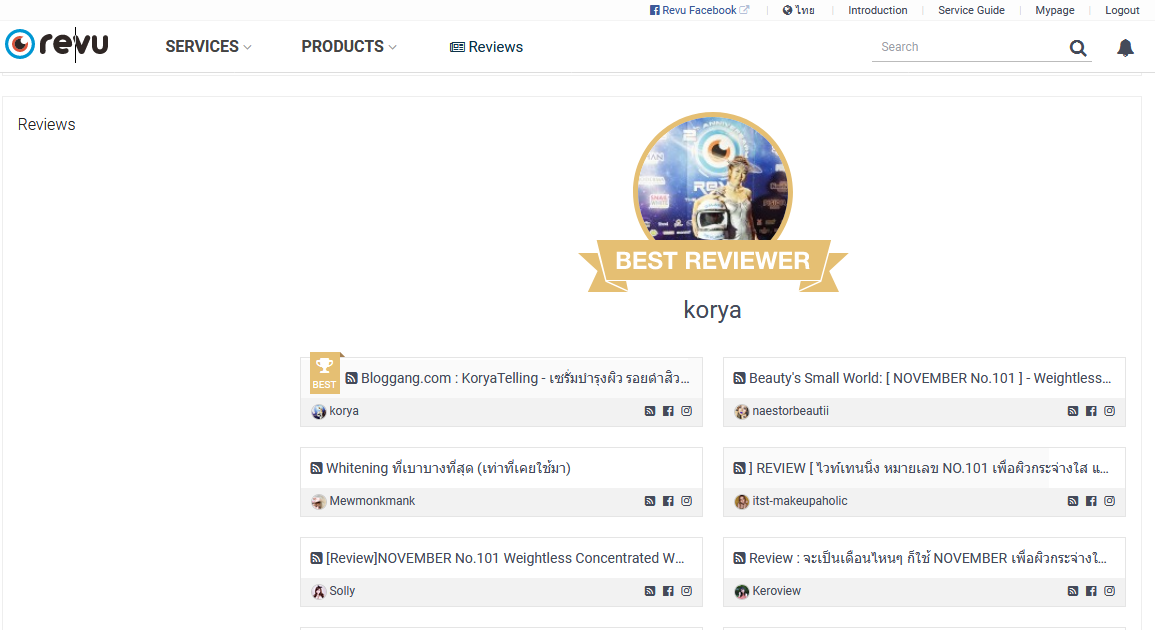Image resolution: width=1155 pixels, height=630 pixels.
Task: Open Solly's blog feed icon
Action: (x=650, y=591)
